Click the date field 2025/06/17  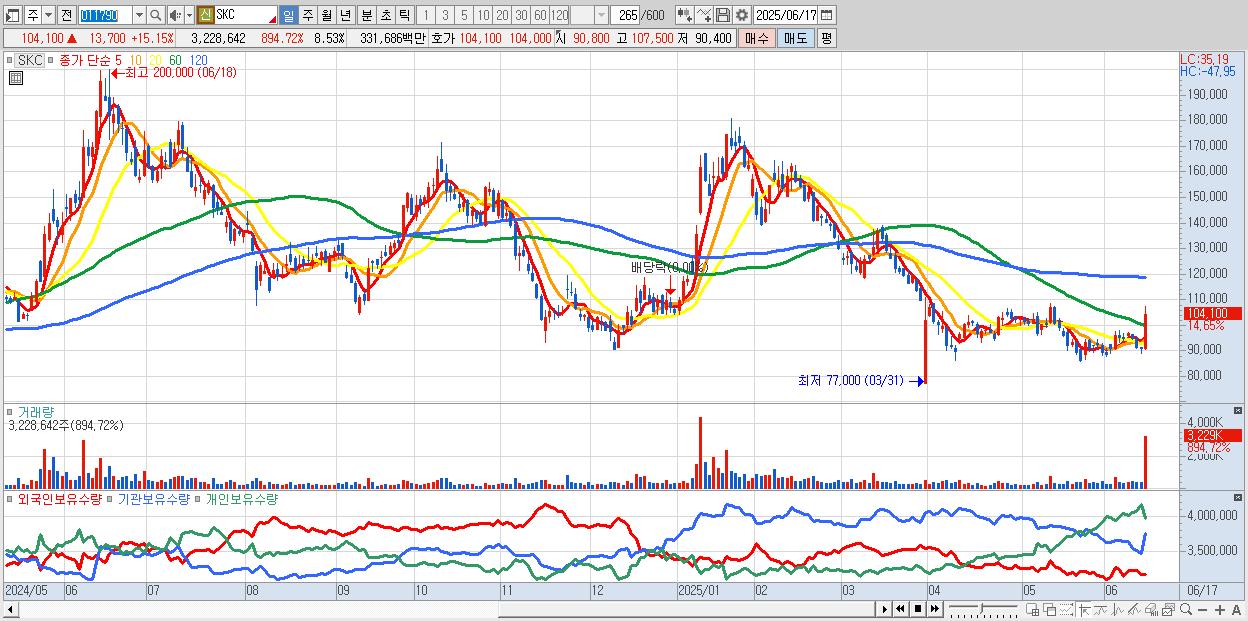785,15
